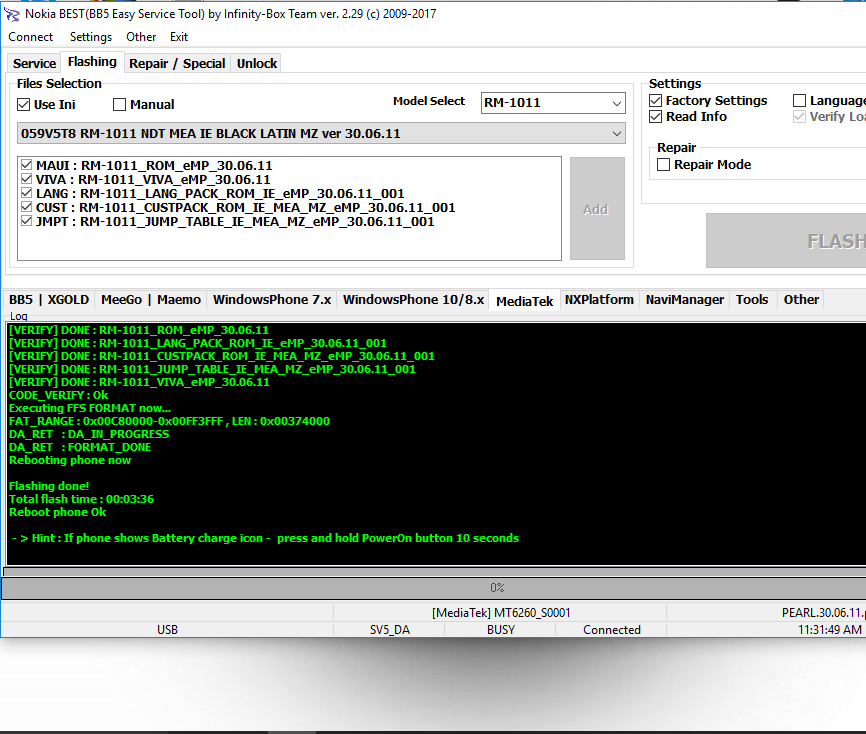Screen dimensions: 866x734
Task: Uncheck the MAUI ROM file checkbox
Action: tap(27, 165)
